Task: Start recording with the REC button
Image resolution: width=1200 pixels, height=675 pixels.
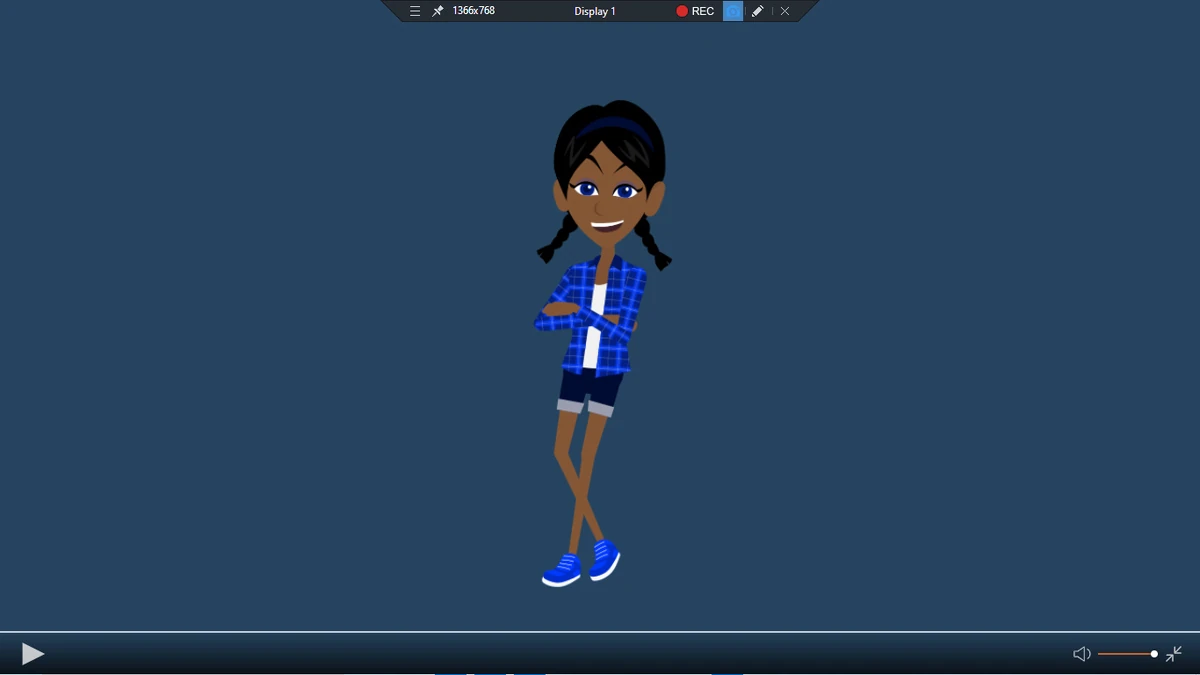Action: (x=694, y=11)
